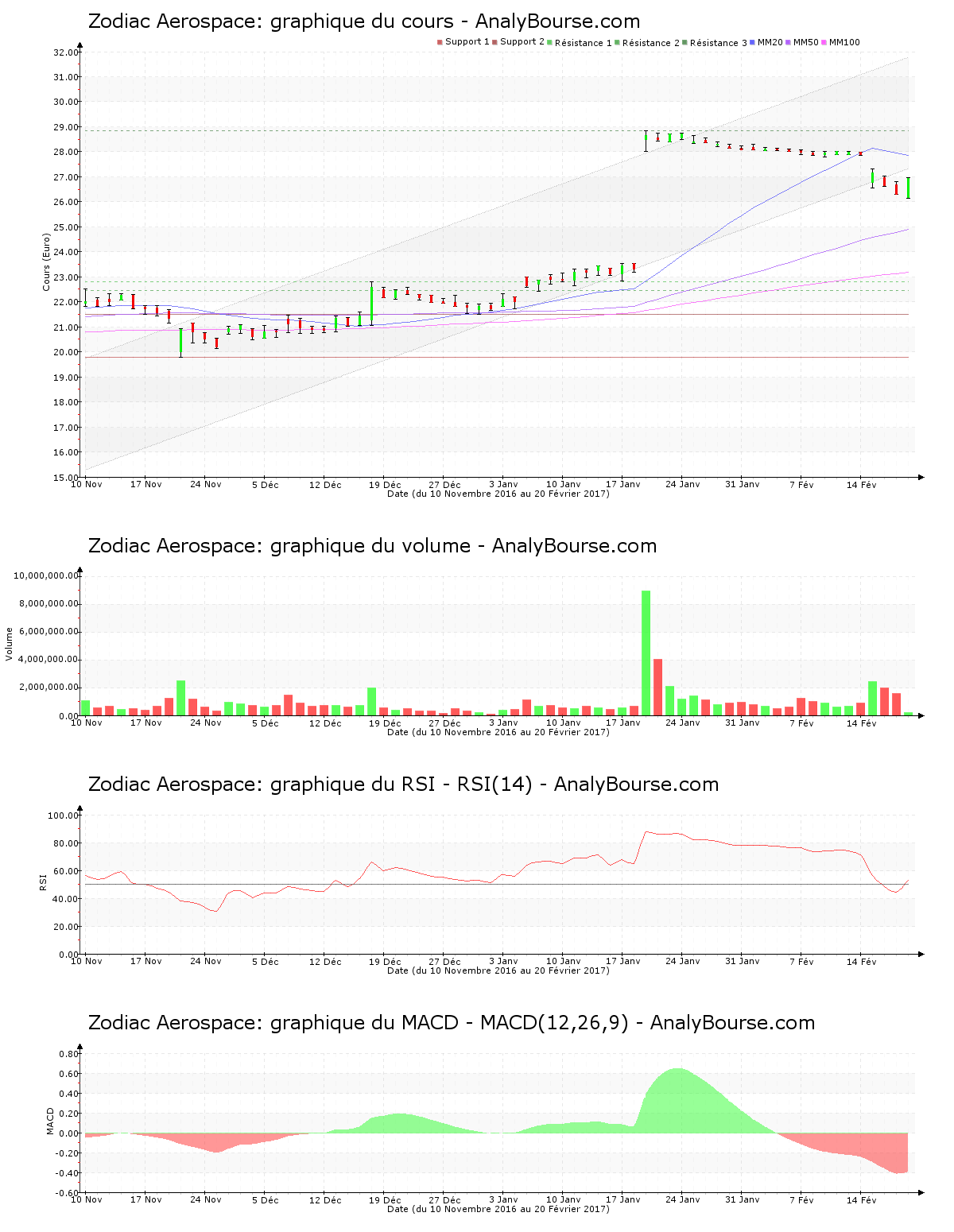
Task: Click the 10,000,000.00 volume axis value
Action: [46, 575]
